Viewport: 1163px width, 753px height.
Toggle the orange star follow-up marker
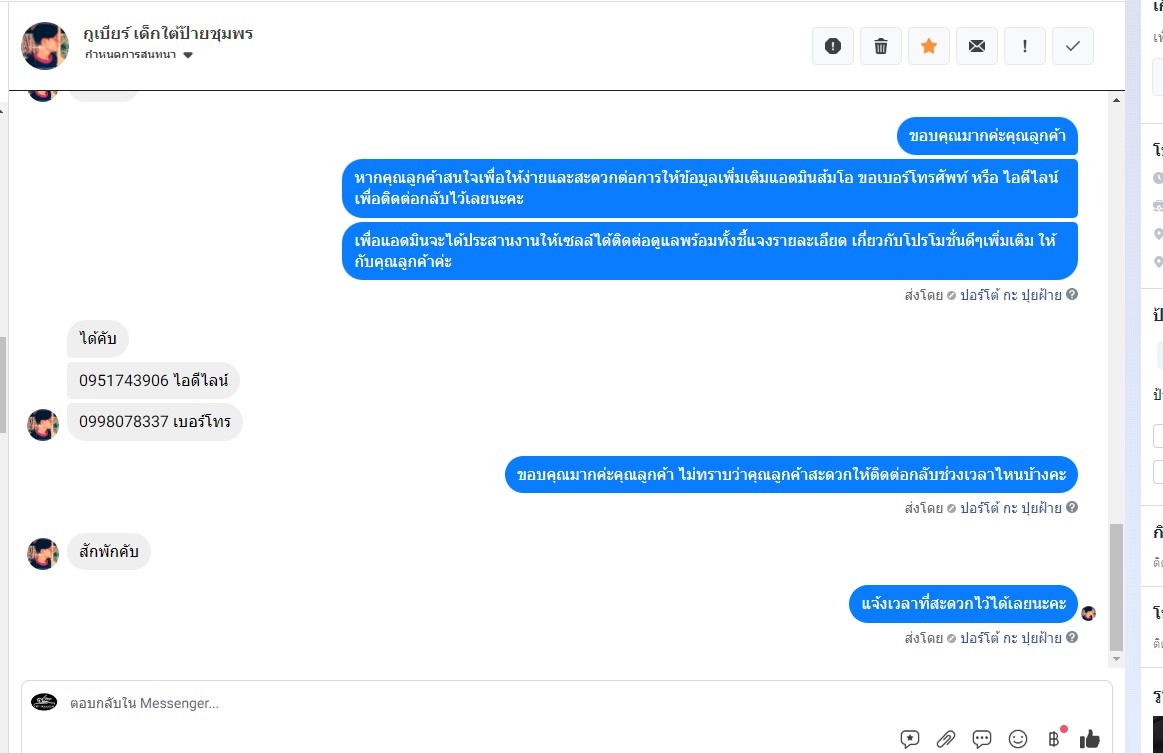[x=929, y=46]
